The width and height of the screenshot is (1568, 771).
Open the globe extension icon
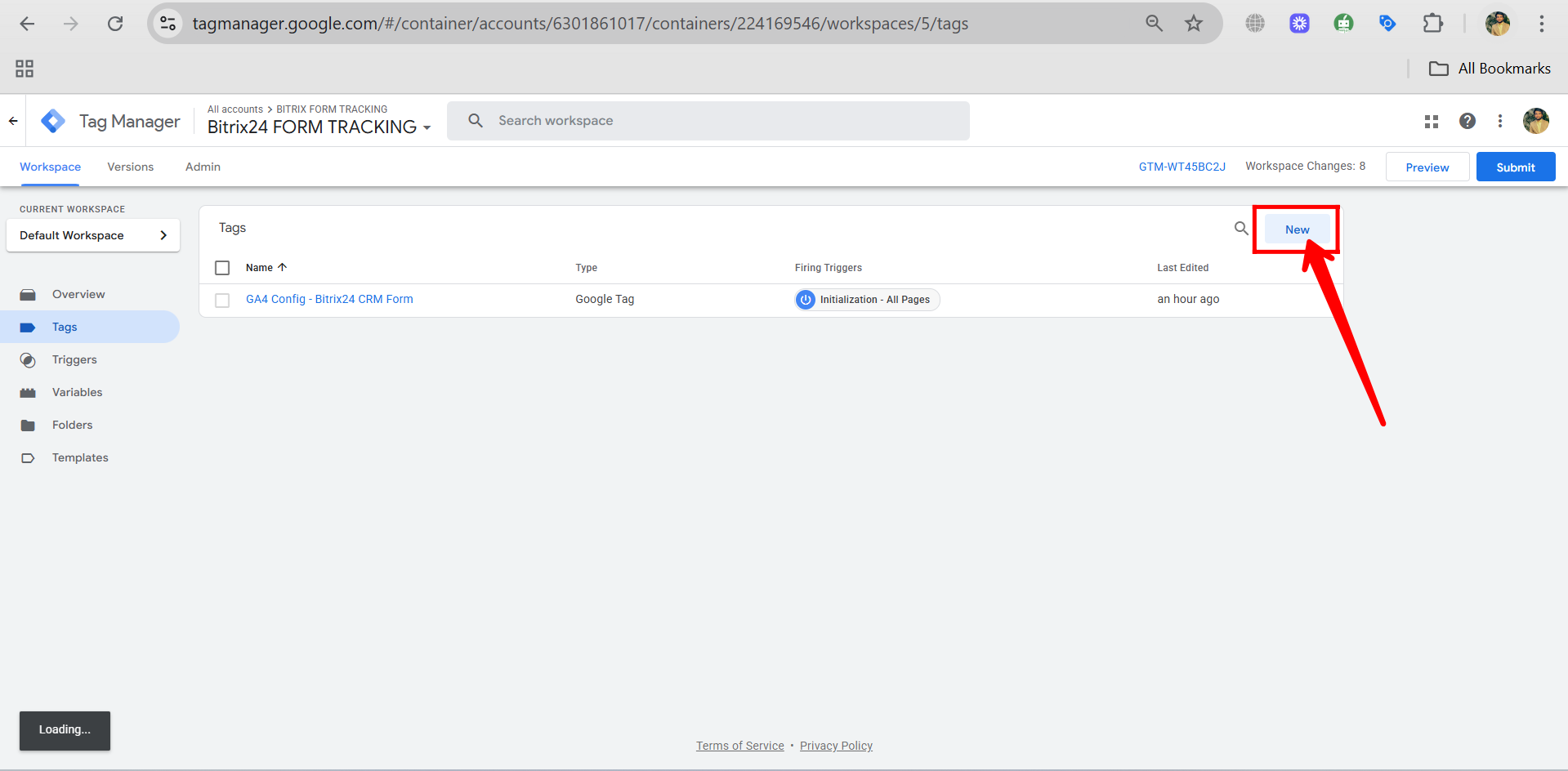click(1255, 24)
